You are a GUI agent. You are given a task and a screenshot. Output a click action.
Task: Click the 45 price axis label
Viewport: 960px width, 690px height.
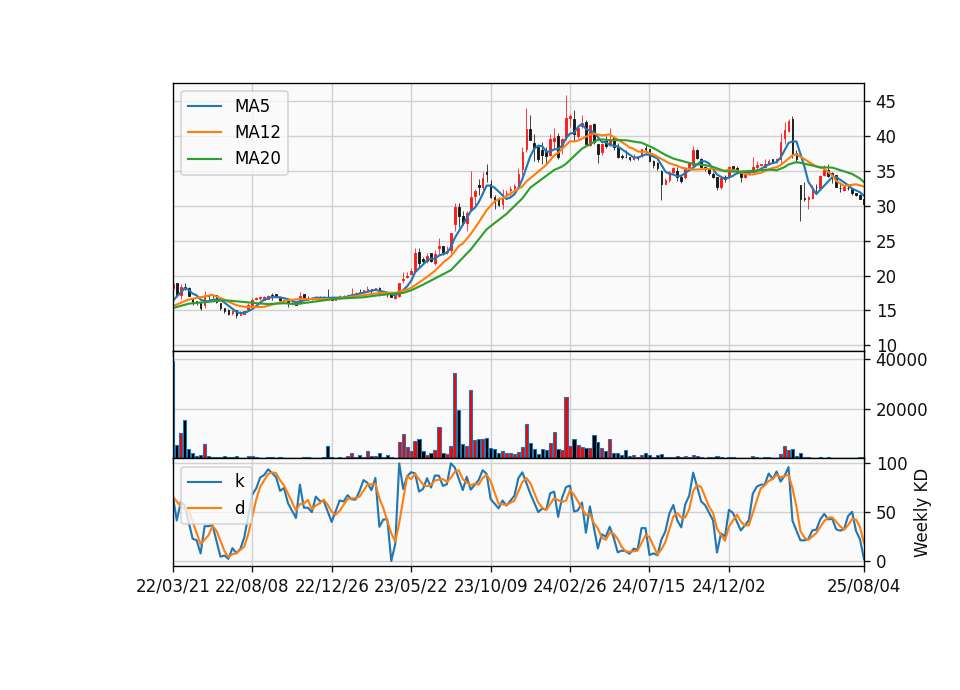[885, 102]
